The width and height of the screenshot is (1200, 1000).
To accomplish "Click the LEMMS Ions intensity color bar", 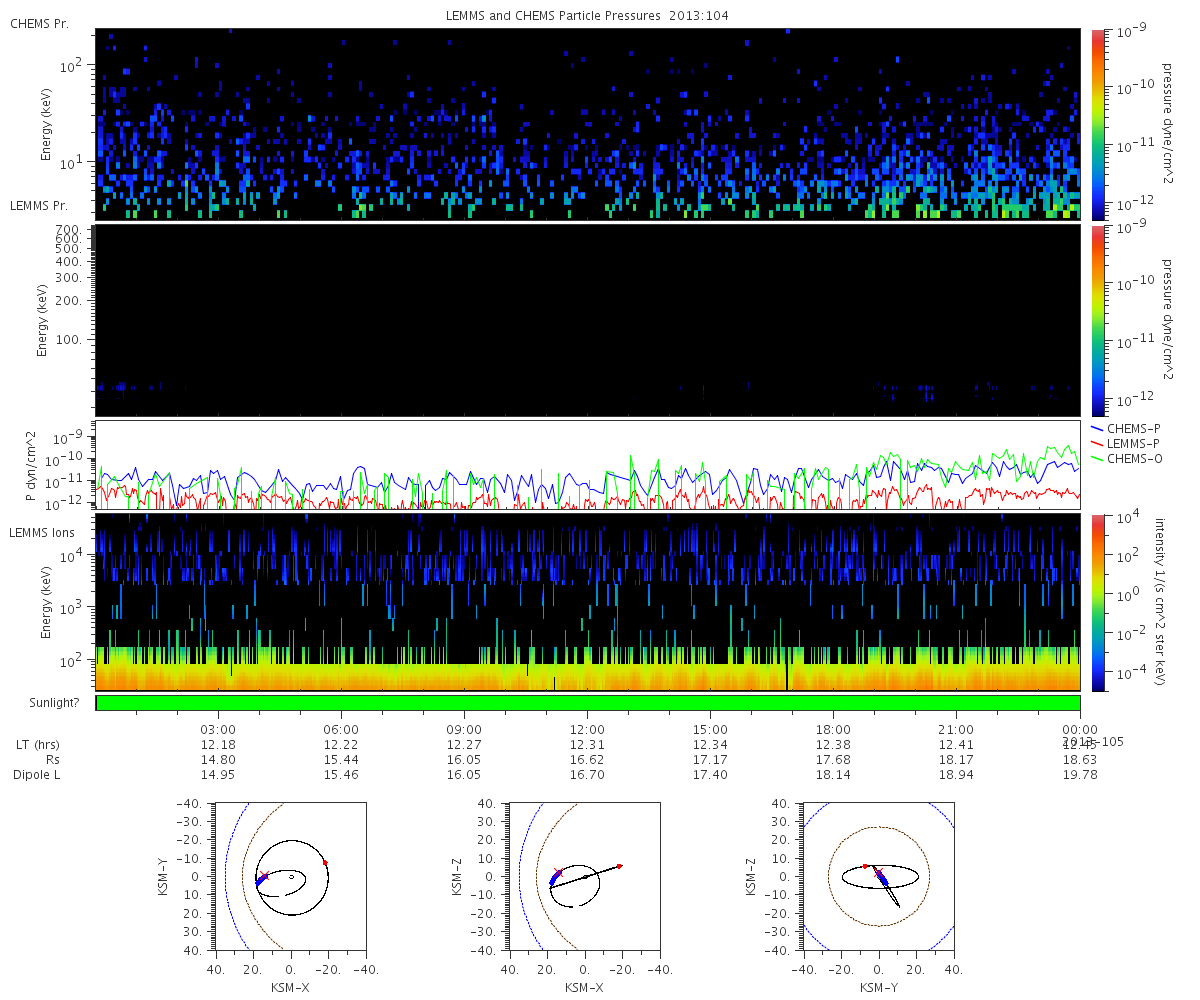I will [x=1097, y=602].
